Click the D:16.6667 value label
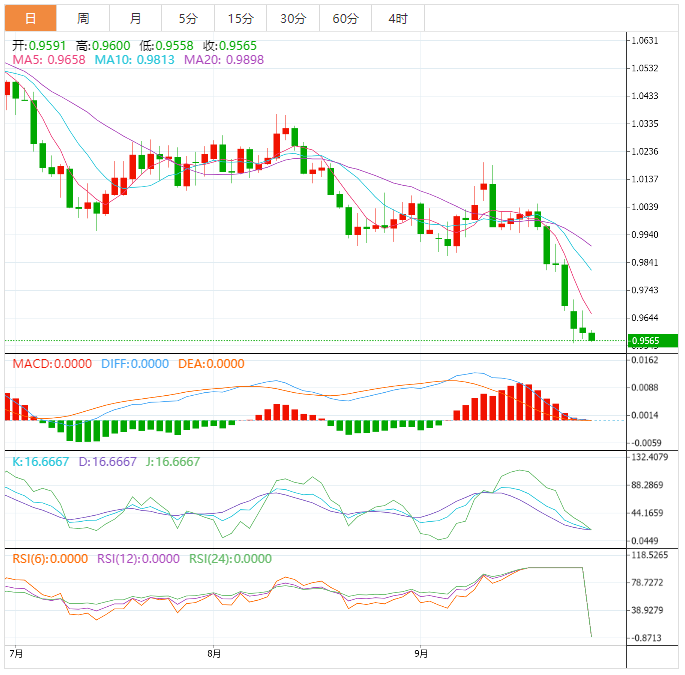 (107, 461)
